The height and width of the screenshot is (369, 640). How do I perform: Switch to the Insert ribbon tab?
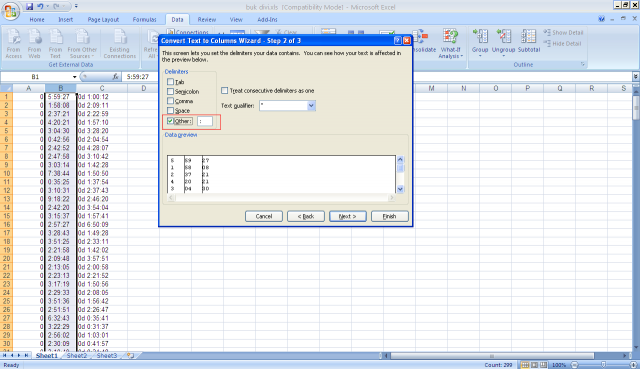click(x=65, y=19)
